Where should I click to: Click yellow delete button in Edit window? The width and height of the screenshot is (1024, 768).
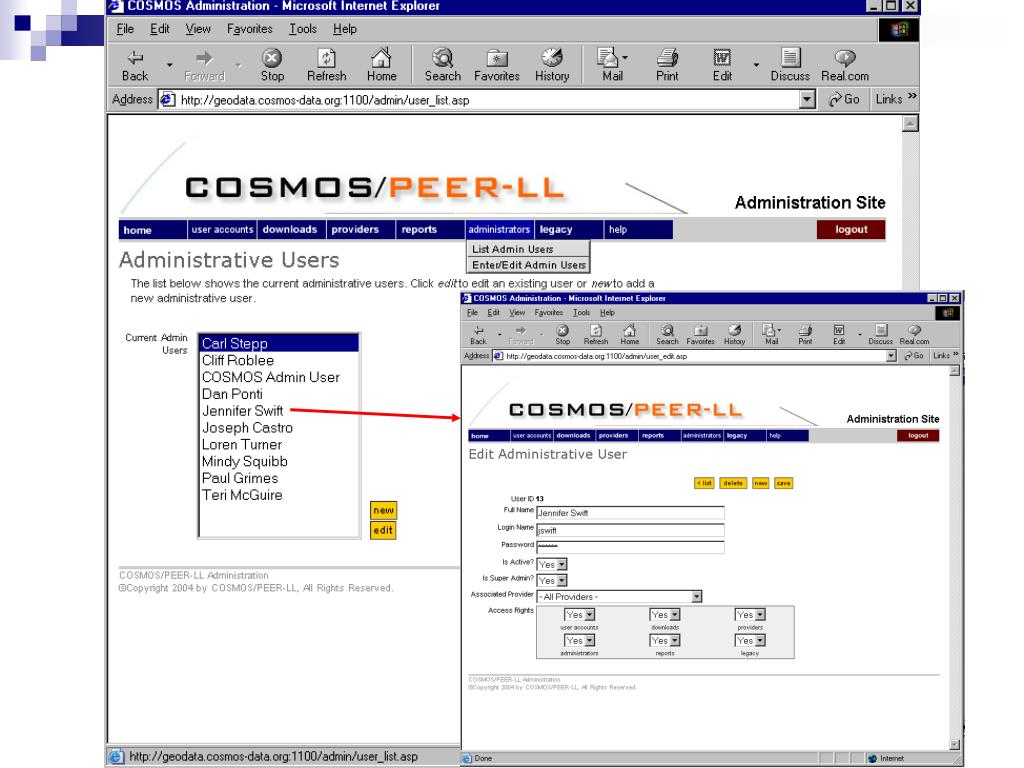coord(733,483)
